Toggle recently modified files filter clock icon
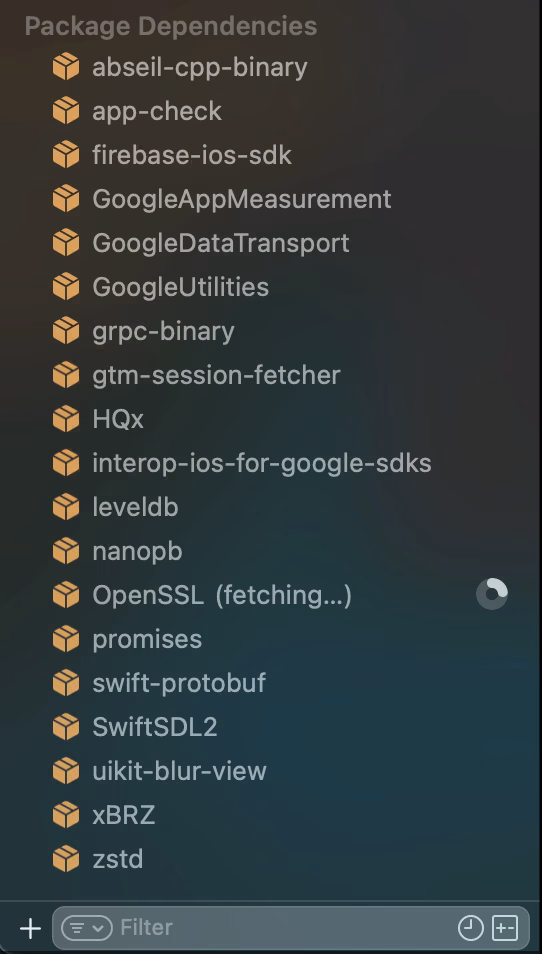This screenshot has width=542, height=954. 470,928
